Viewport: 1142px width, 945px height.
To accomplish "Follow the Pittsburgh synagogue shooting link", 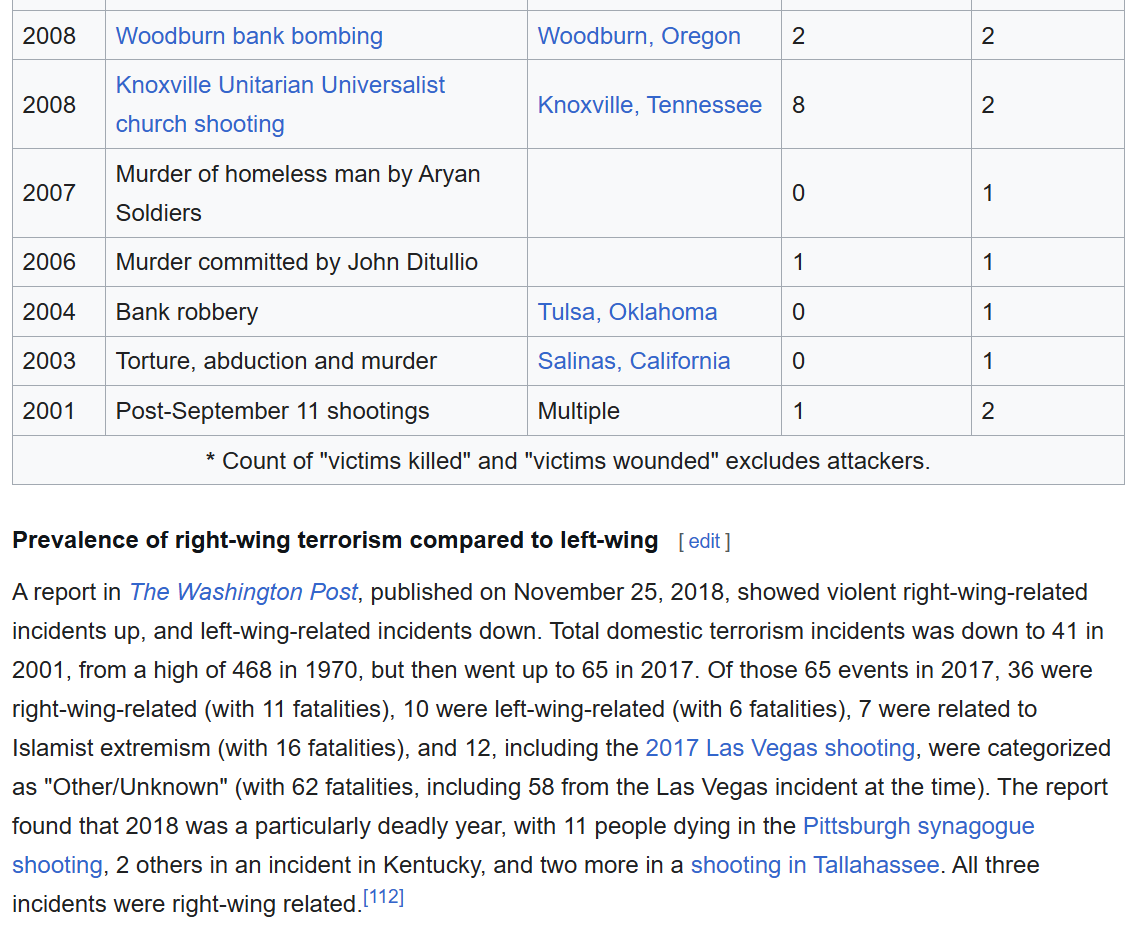I will tap(918, 826).
